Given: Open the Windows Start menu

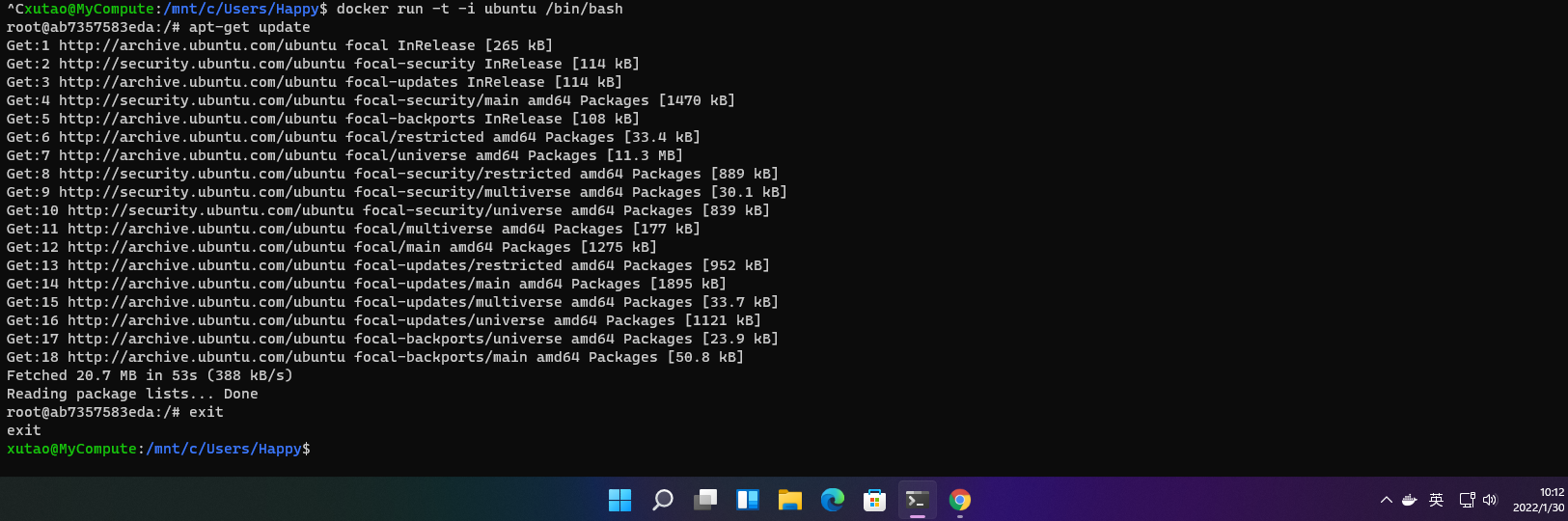Looking at the screenshot, I should [619, 500].
